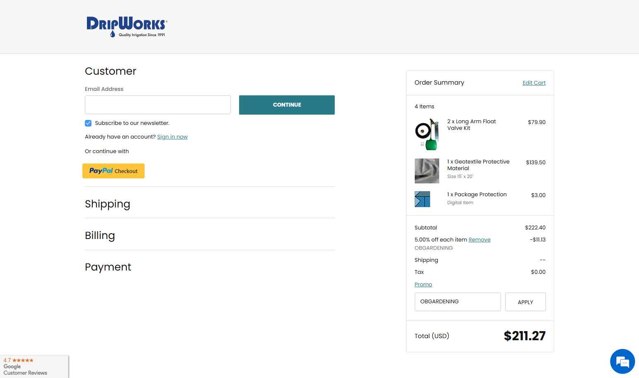Select the Billing section heading

(x=100, y=235)
